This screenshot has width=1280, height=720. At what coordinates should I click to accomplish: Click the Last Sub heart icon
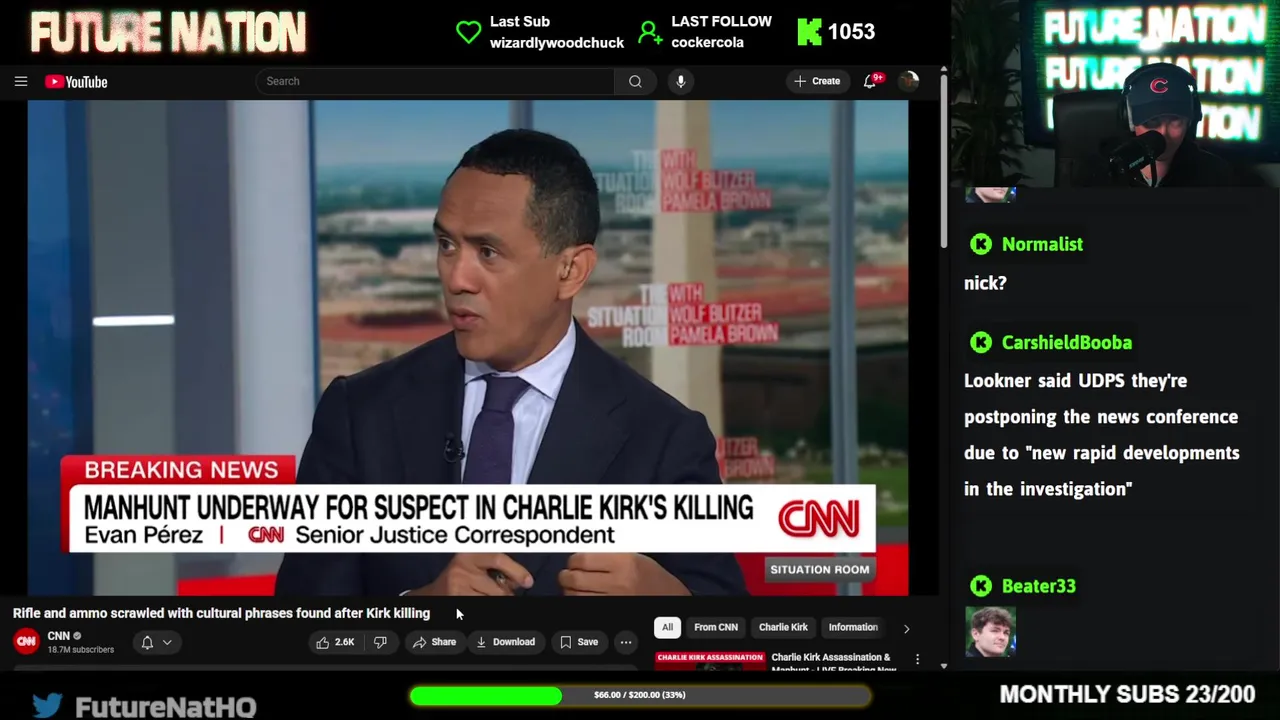[x=468, y=32]
